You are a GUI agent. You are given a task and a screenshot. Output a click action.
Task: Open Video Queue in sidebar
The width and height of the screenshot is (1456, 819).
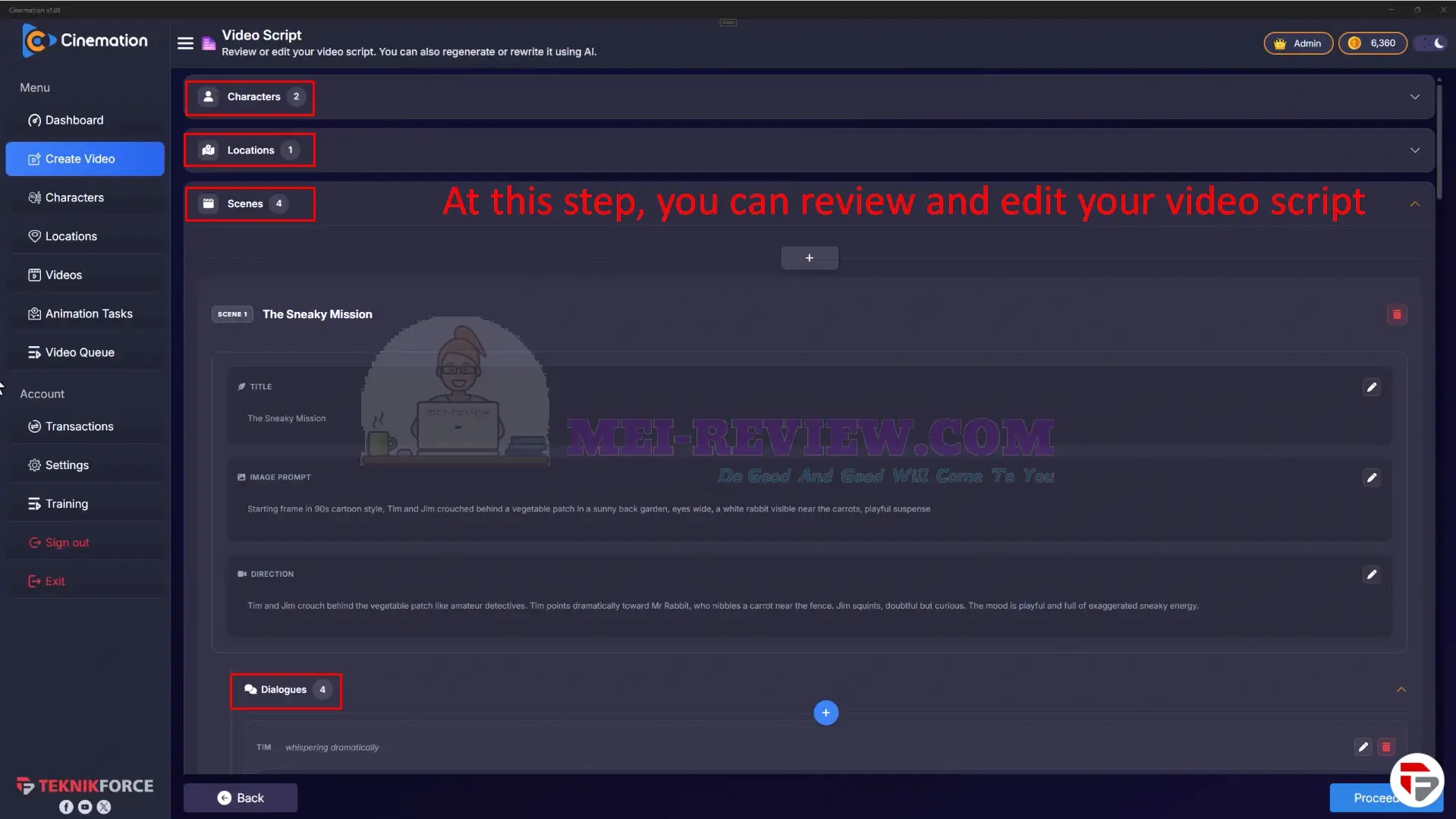[x=85, y=352]
